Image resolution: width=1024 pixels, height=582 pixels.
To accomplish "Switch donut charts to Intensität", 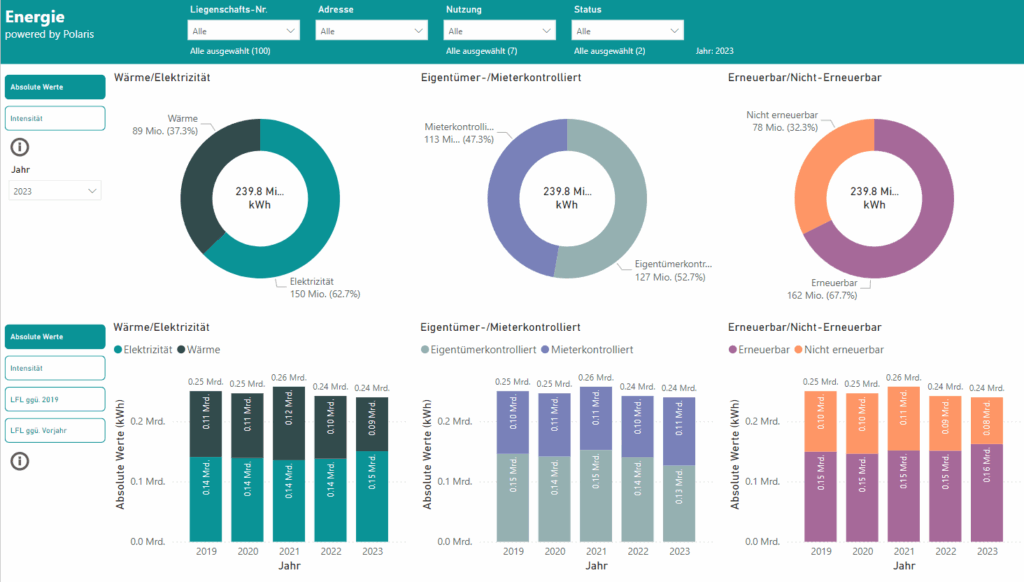I will point(55,118).
